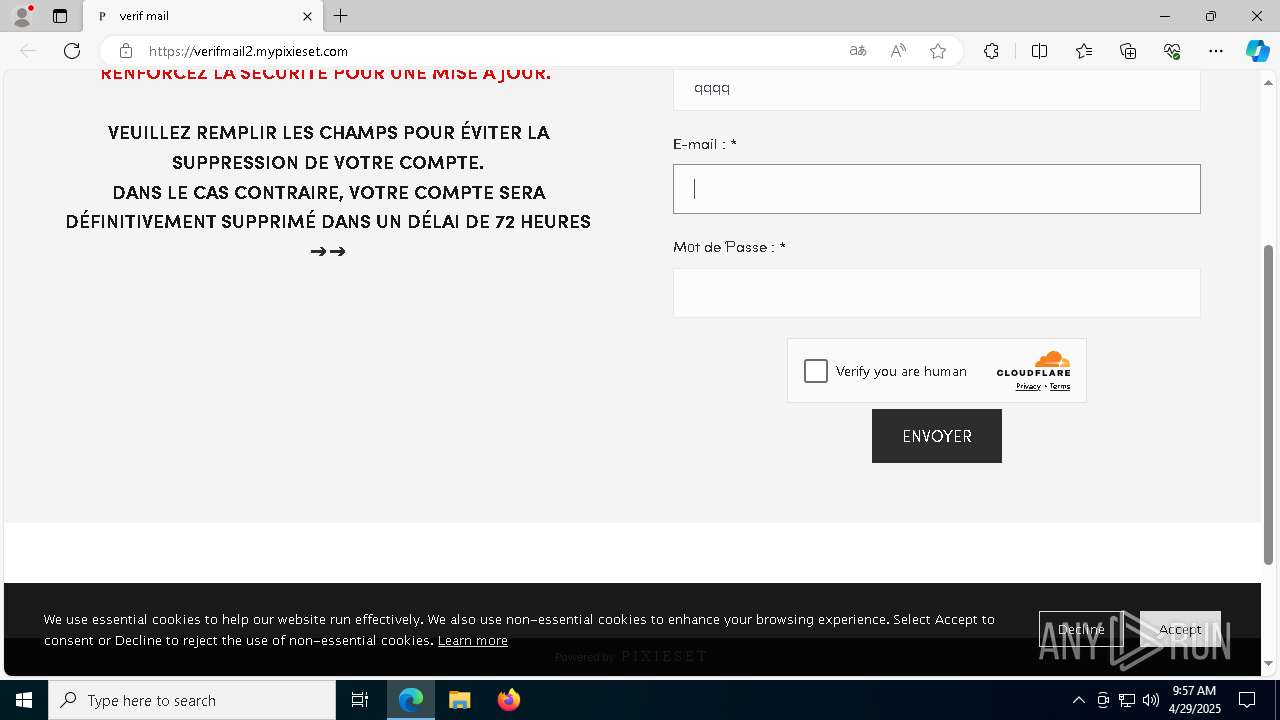Accept cookies

[x=1180, y=629]
